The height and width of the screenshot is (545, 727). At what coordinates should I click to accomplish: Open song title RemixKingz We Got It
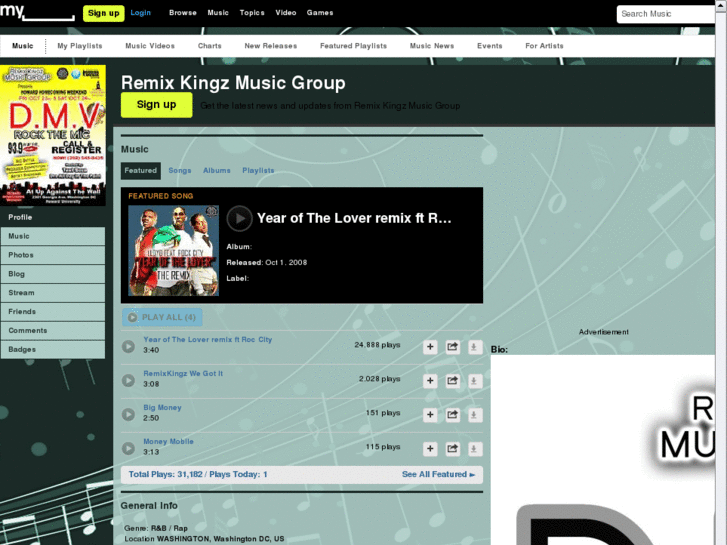click(x=183, y=373)
